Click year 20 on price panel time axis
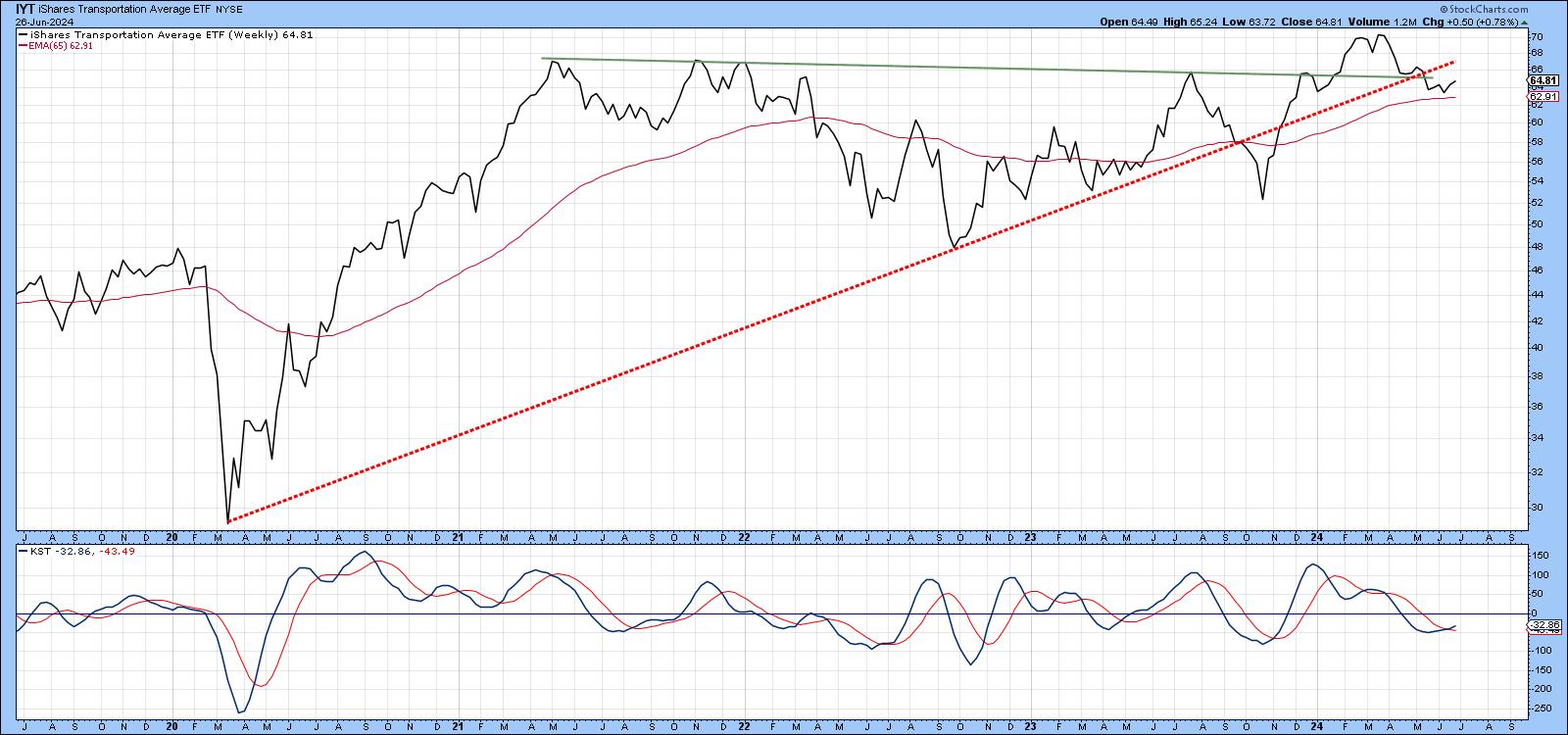The width and height of the screenshot is (1568, 735). coord(171,537)
